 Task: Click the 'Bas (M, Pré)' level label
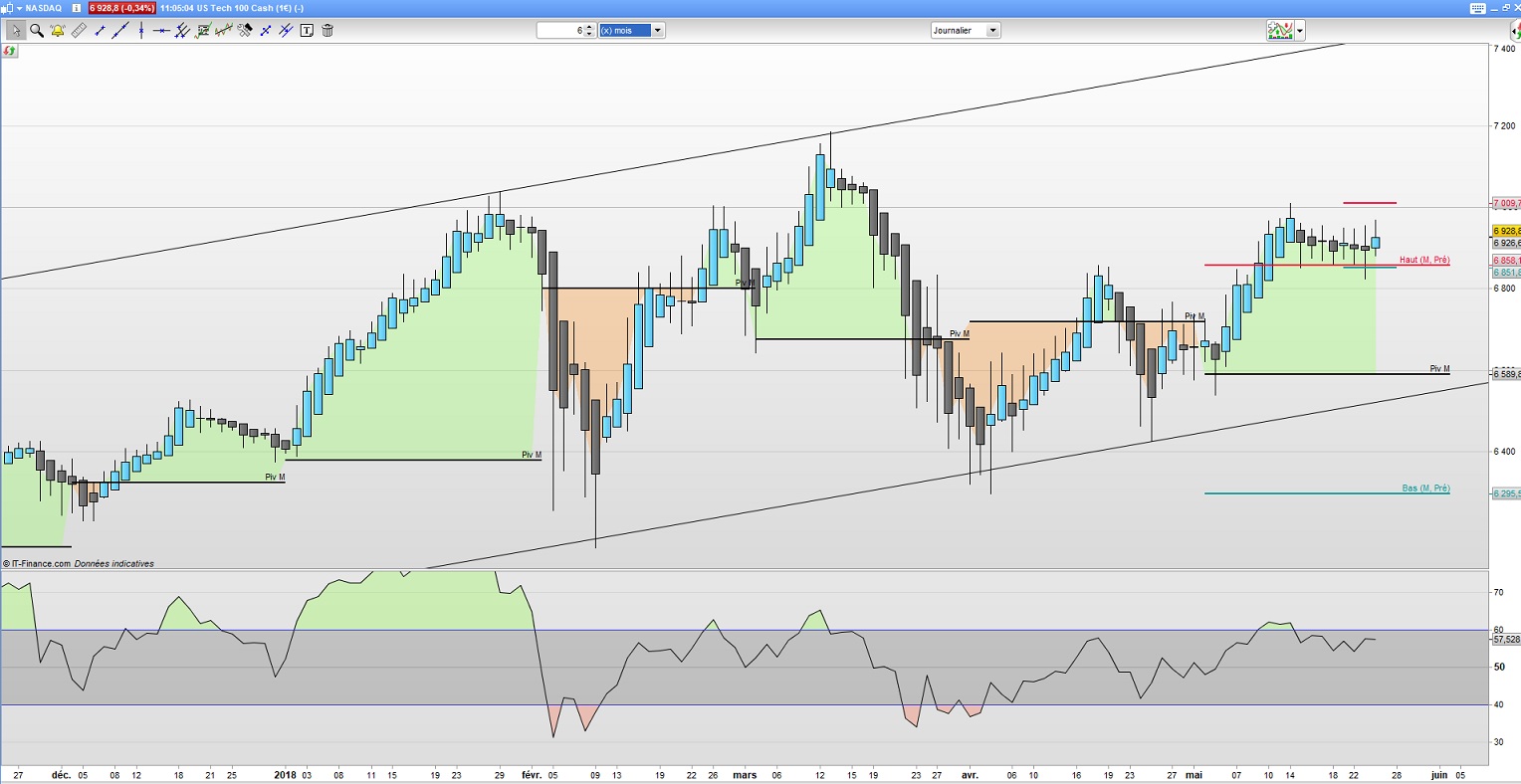coord(1425,489)
